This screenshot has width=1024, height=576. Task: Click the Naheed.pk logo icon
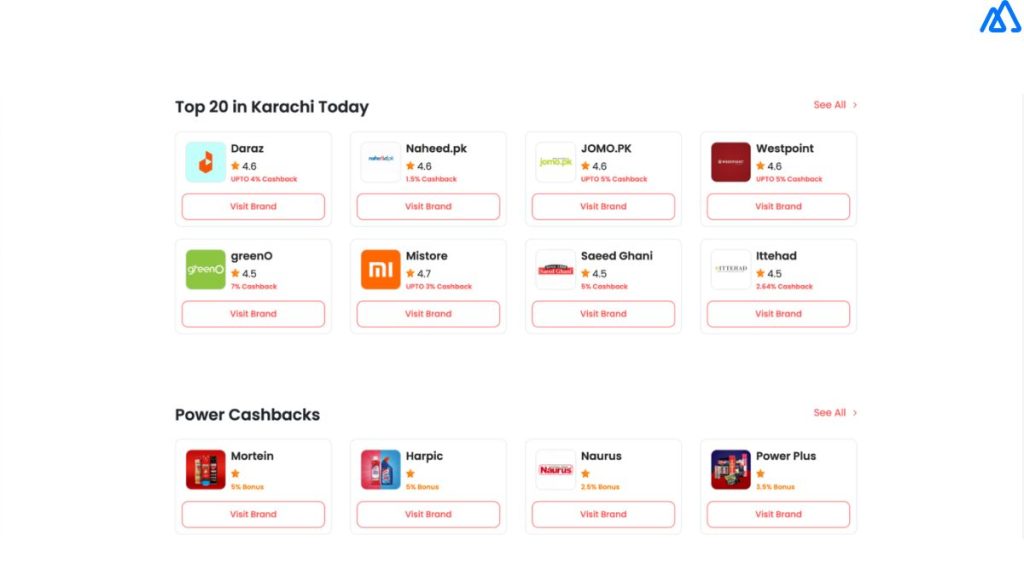(x=380, y=162)
